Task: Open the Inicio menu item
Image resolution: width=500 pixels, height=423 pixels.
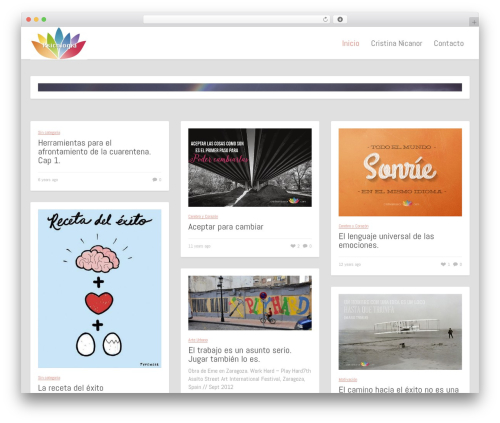Action: point(351,43)
